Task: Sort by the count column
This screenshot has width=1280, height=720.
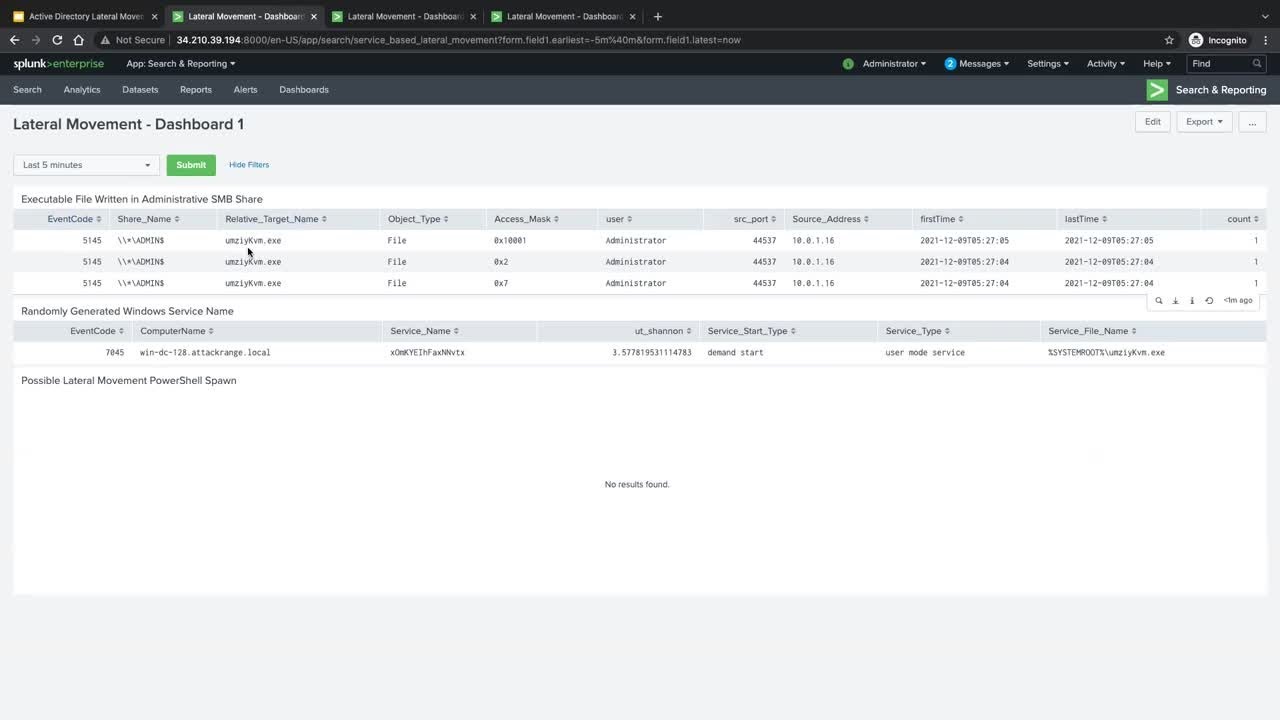Action: [x=1243, y=219]
